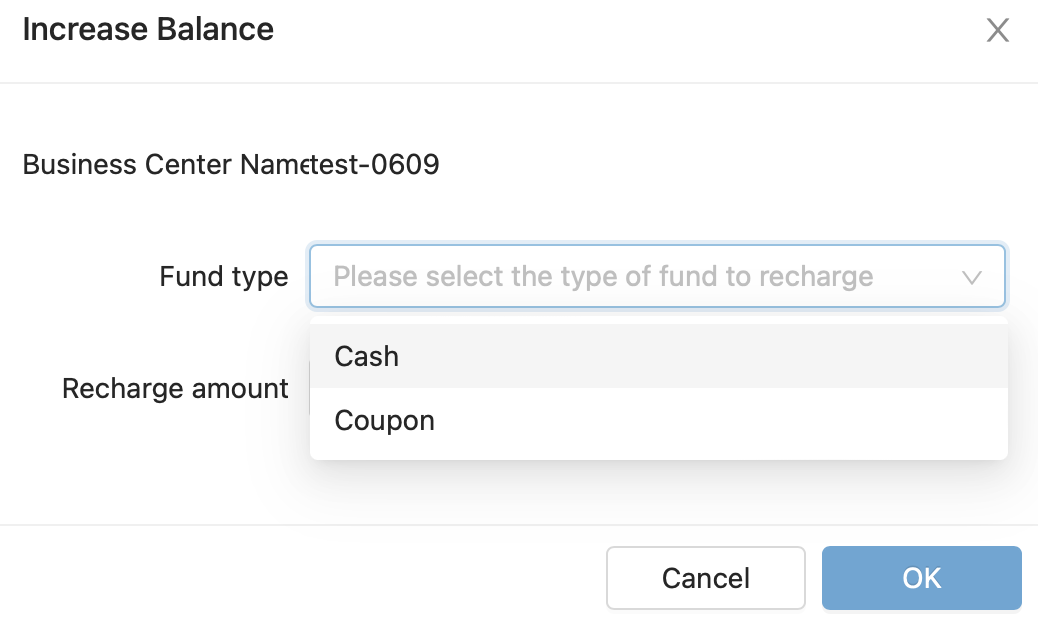Click the test-0609 business center value
Image resolution: width=1038 pixels, height=620 pixels.
coord(376,164)
